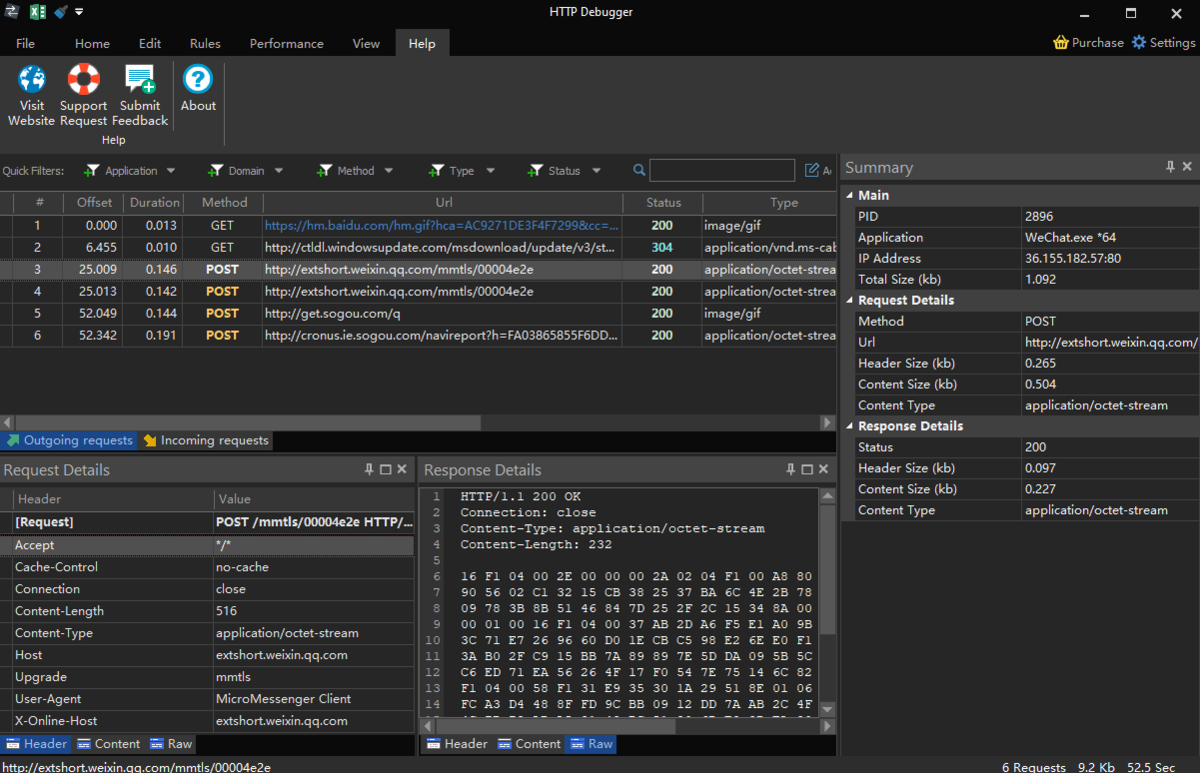The height and width of the screenshot is (773, 1200).
Task: Switch Request Details to the Content tab
Action: (109, 744)
